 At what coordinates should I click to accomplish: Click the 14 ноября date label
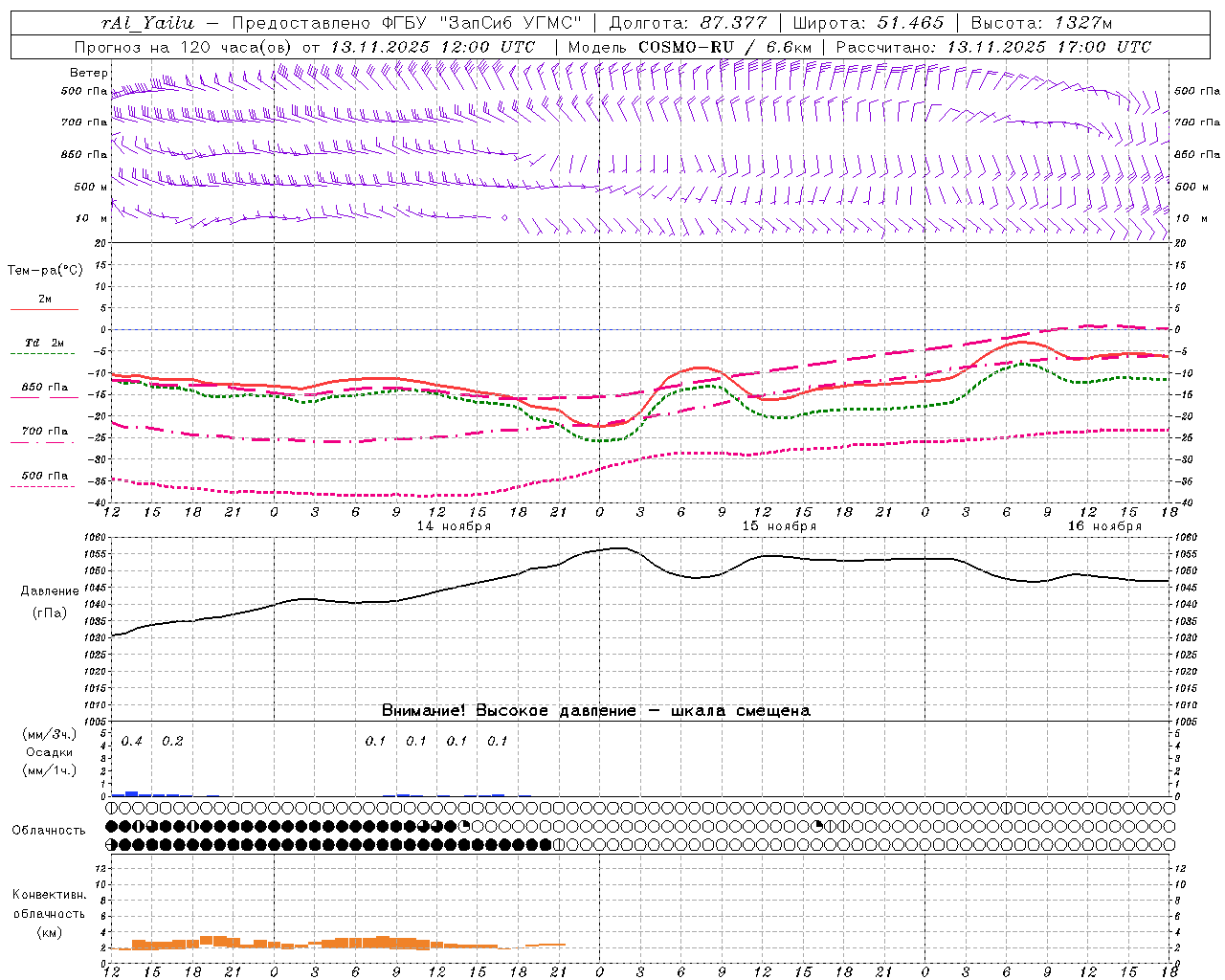[454, 526]
